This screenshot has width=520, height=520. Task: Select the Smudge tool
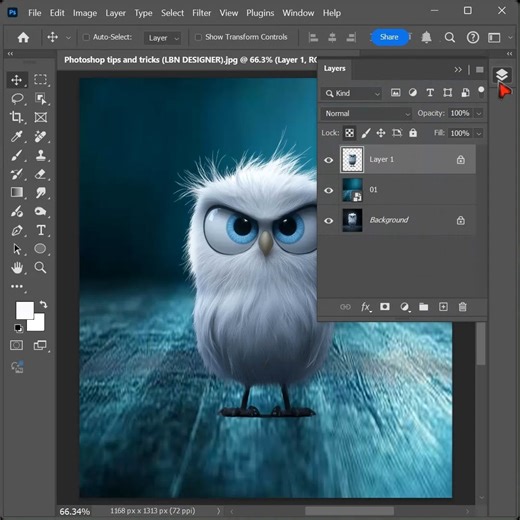[41, 193]
